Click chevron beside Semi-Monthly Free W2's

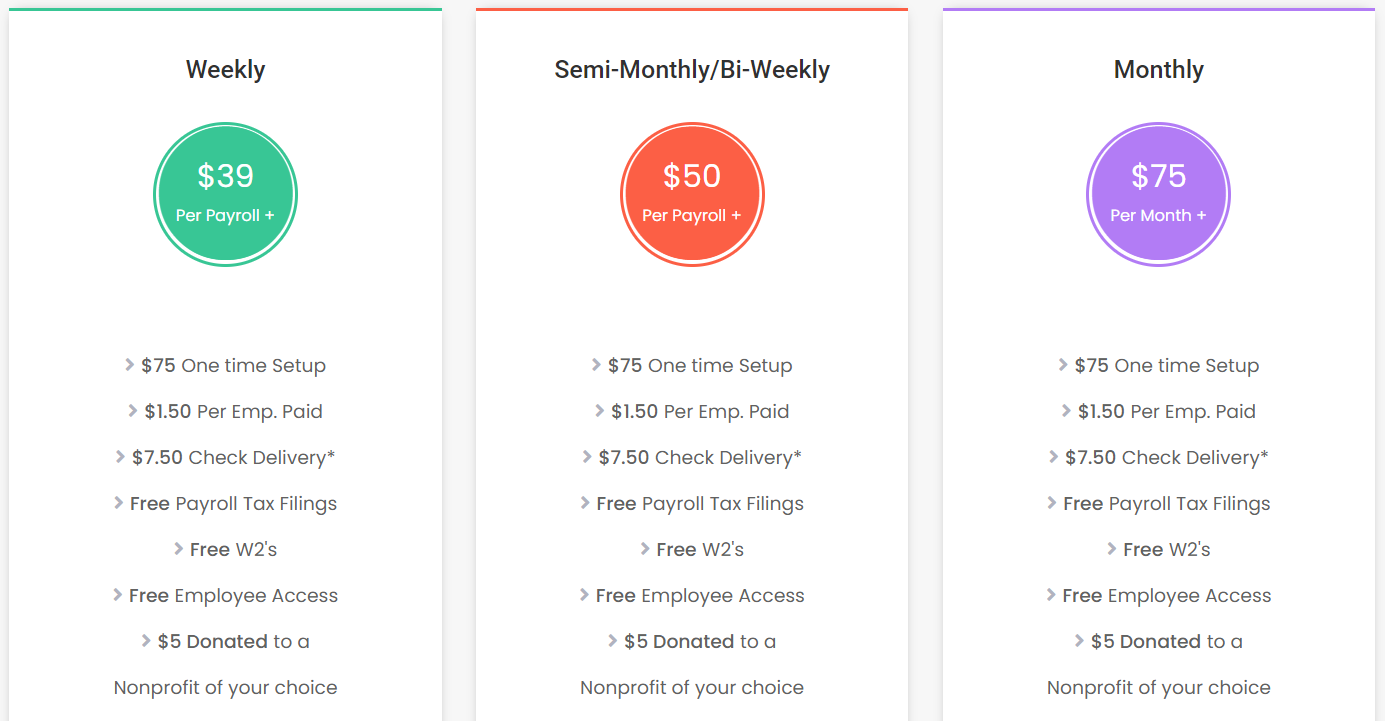(x=645, y=549)
